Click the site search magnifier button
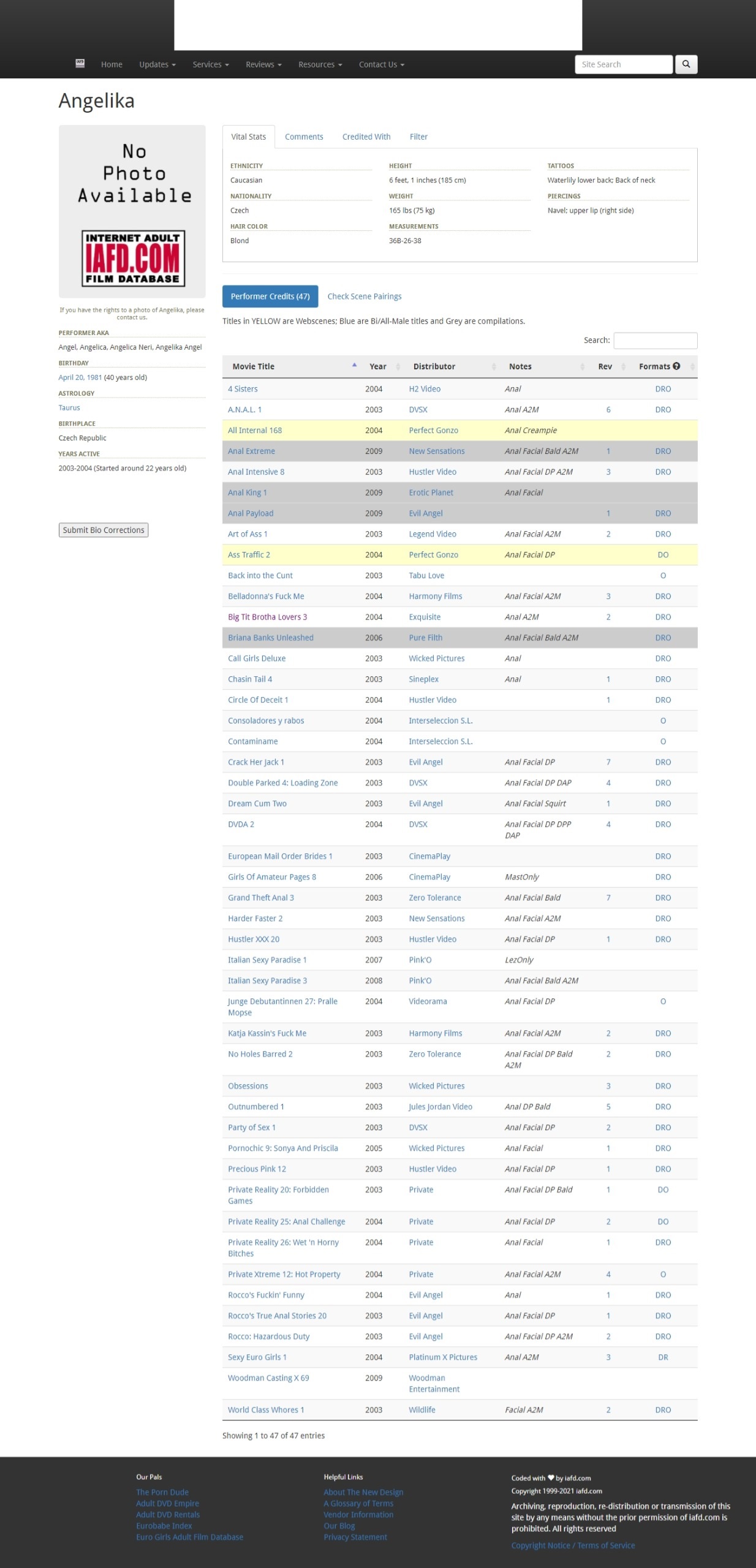 tap(686, 64)
